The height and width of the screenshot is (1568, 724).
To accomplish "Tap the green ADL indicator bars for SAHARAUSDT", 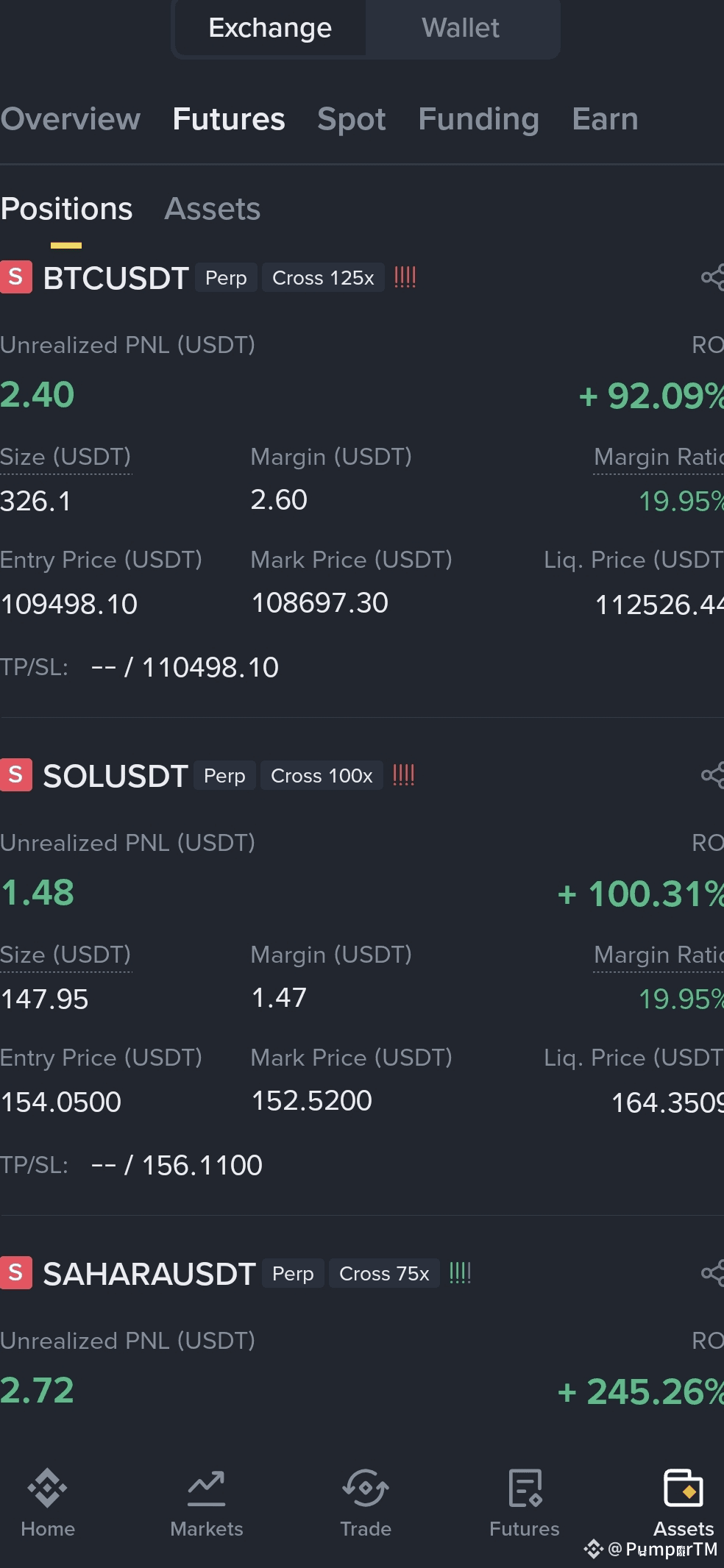I will 460,1273.
